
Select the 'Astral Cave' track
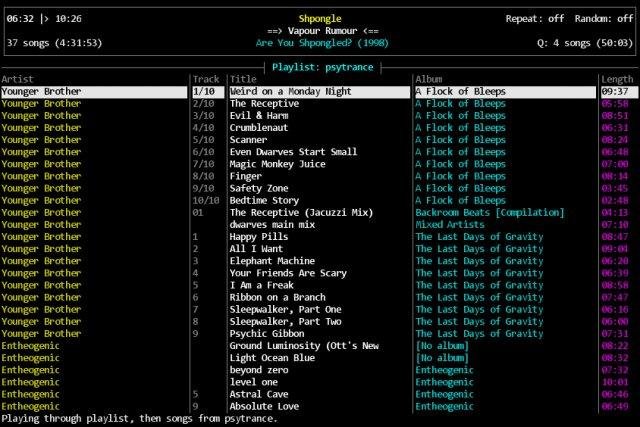tap(259, 394)
